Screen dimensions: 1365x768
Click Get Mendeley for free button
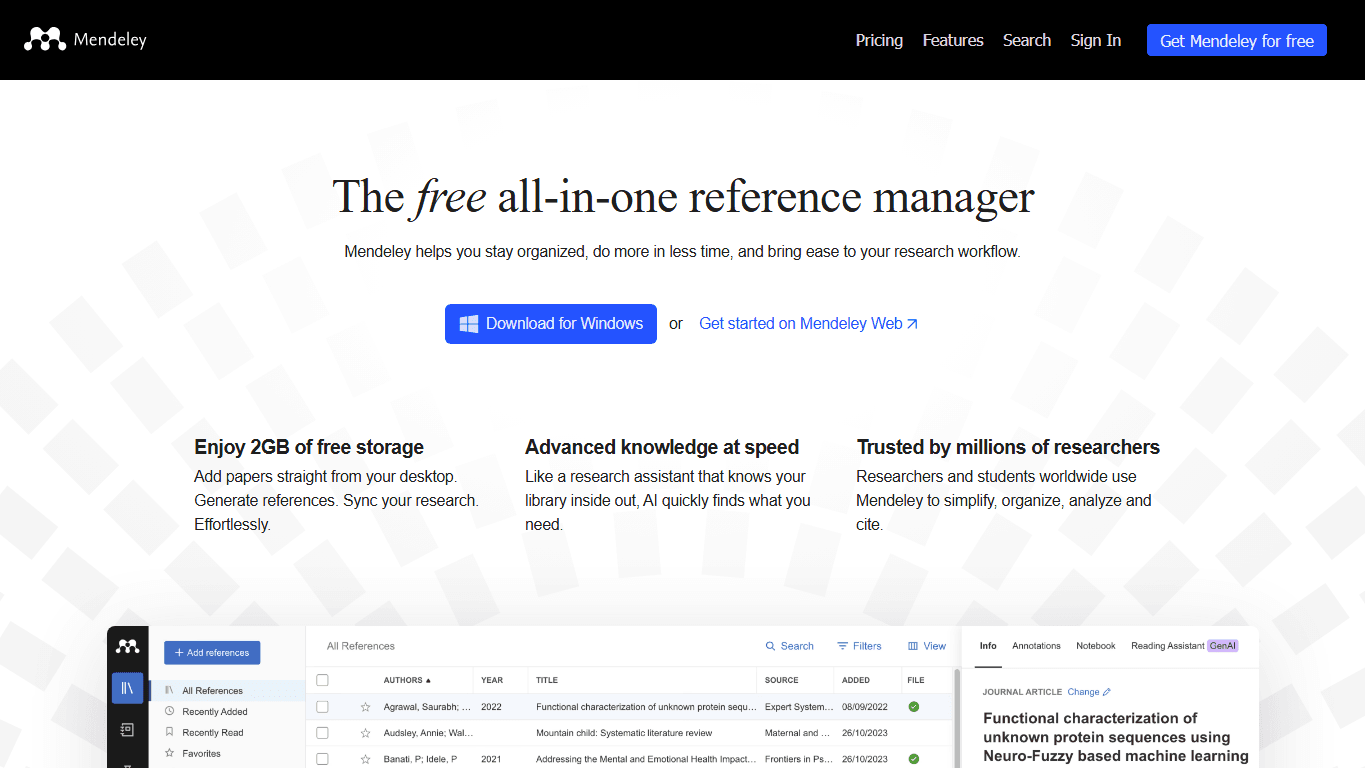(x=1237, y=40)
